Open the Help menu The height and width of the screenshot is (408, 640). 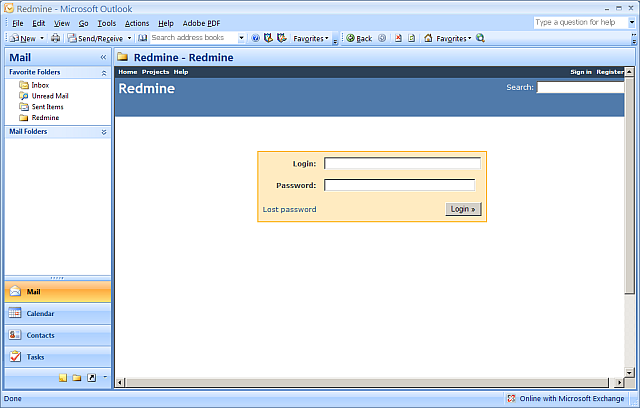pos(166,23)
